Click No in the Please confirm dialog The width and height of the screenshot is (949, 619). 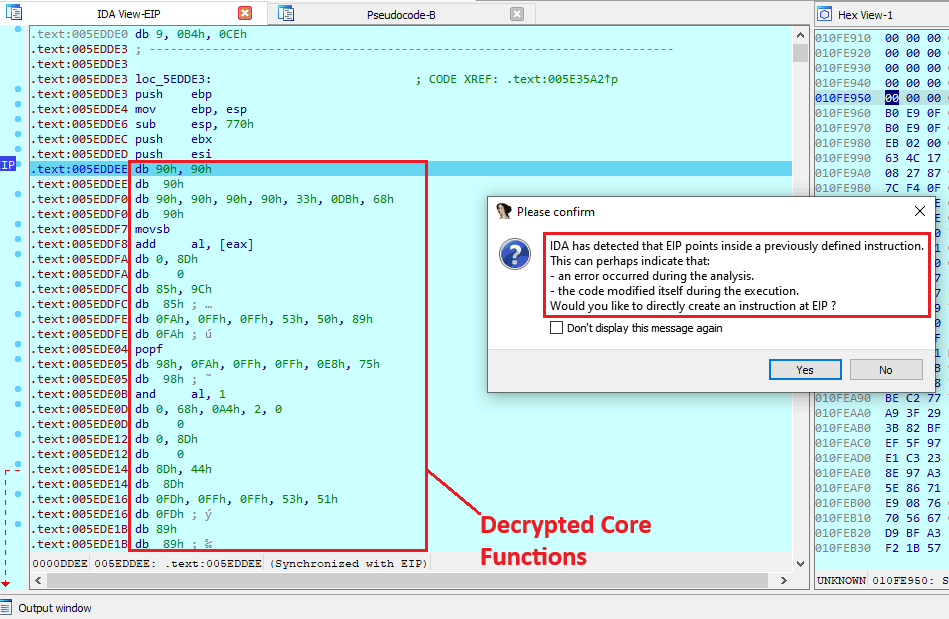coord(886,370)
